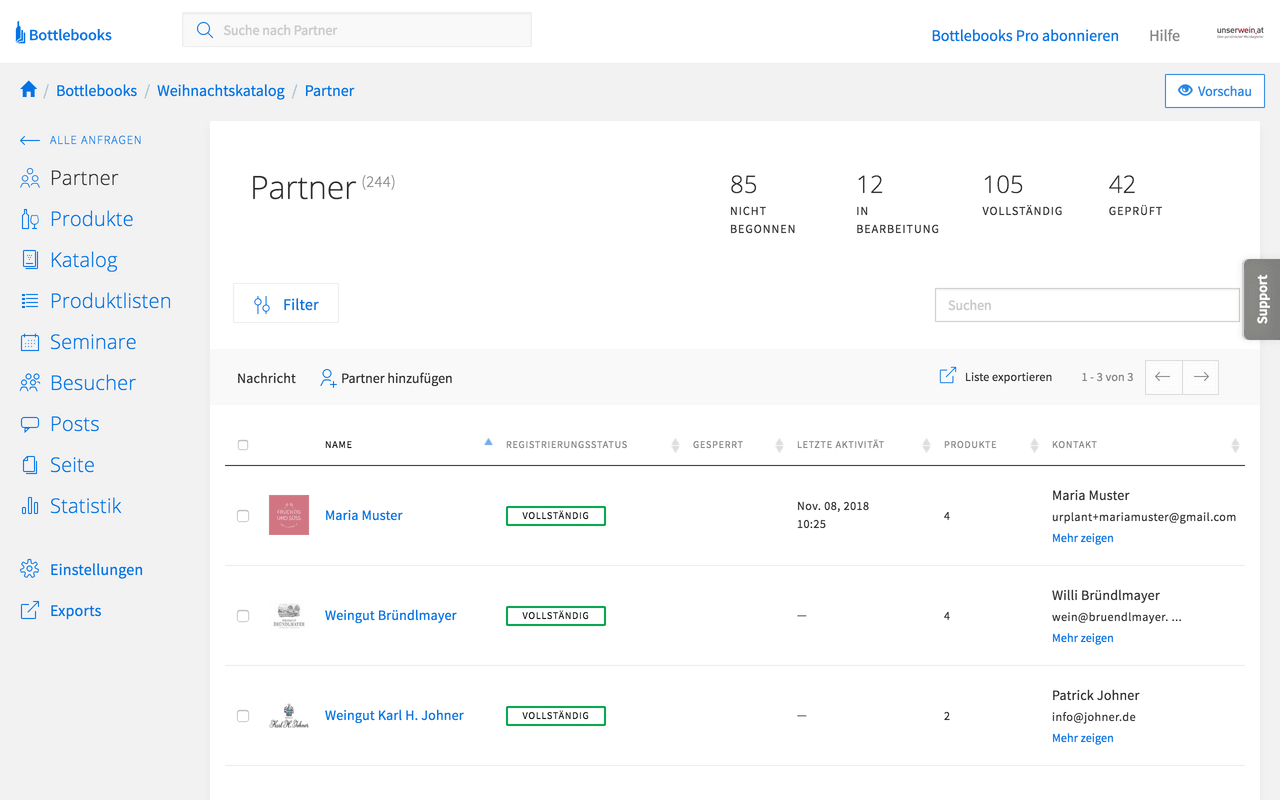This screenshot has width=1280, height=800.
Task: Sort by Letzte Aktivität column
Action: click(925, 445)
